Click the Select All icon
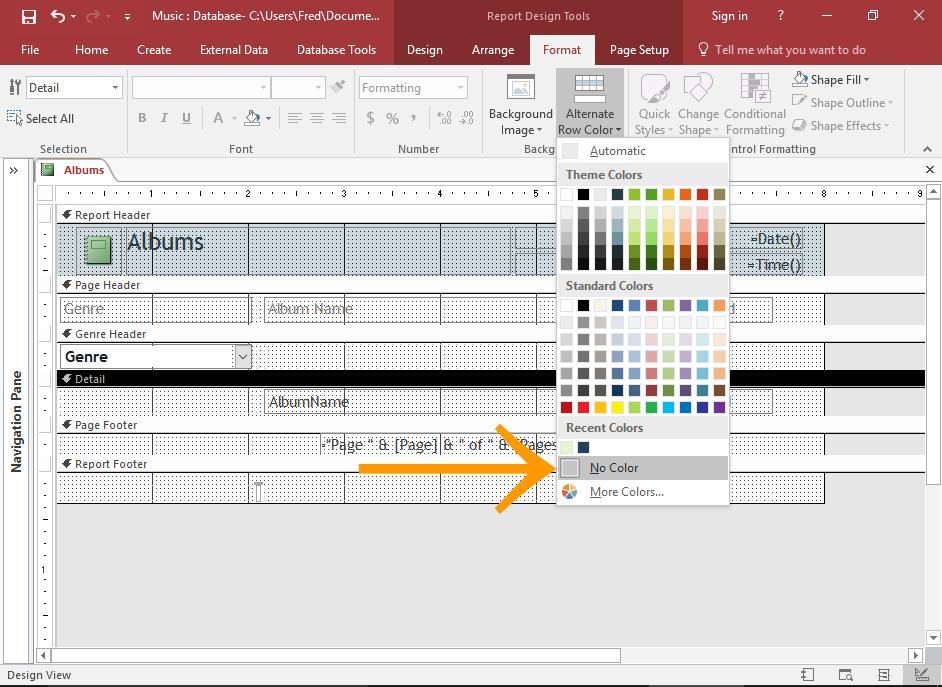Viewport: 942px width, 687px height. 41,118
